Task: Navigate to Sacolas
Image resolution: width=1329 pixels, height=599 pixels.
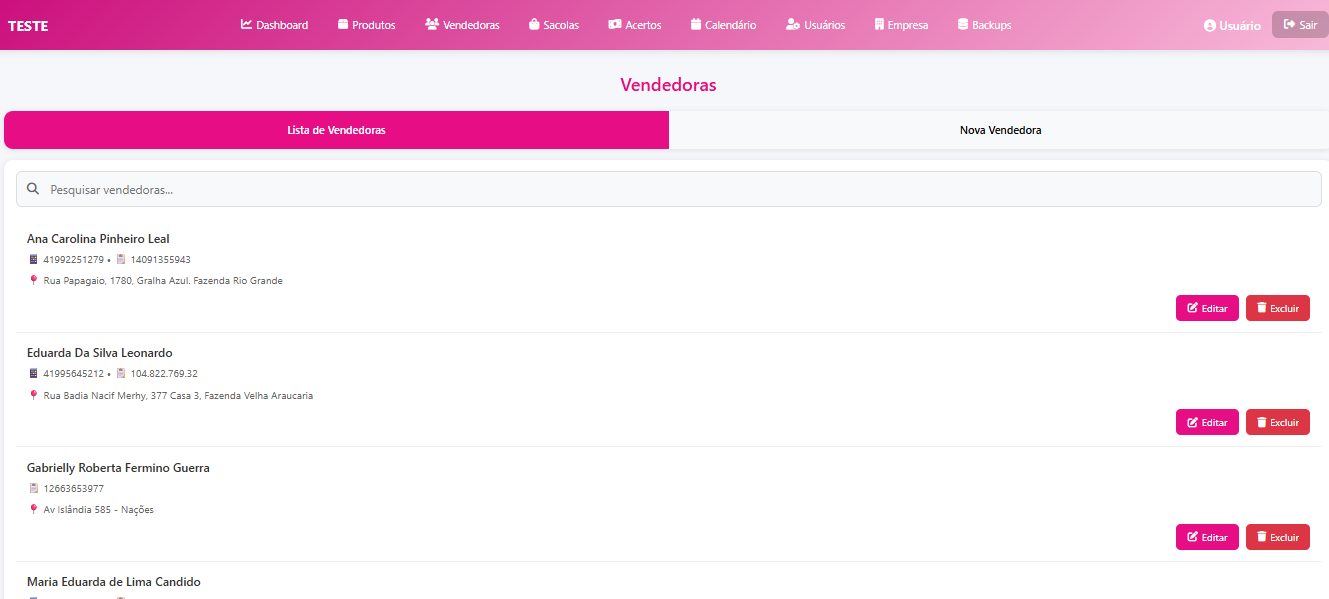Action: [554, 25]
